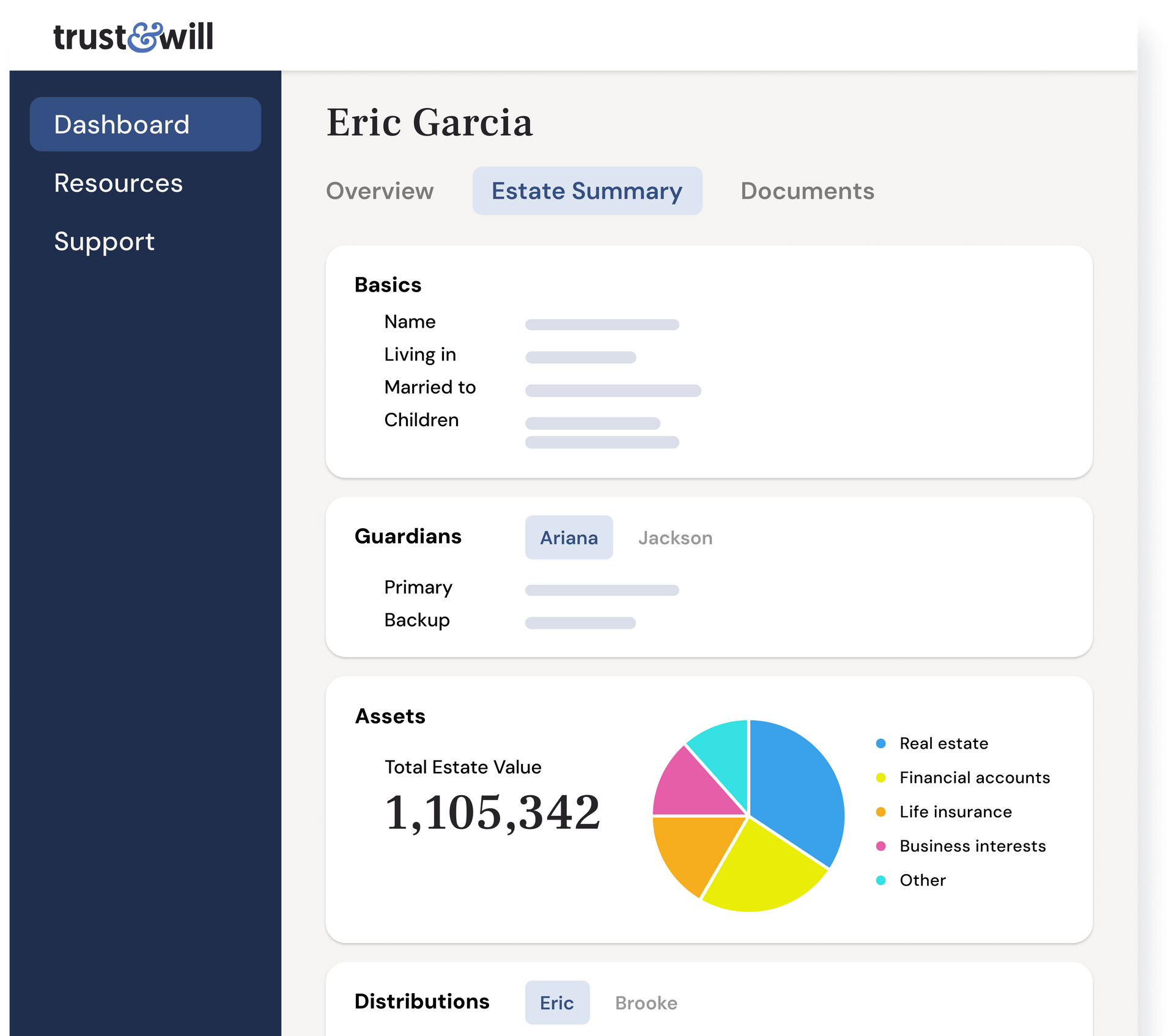Image resolution: width=1174 pixels, height=1036 pixels.
Task: Click the orange Life insurance pie slice
Action: (697, 853)
